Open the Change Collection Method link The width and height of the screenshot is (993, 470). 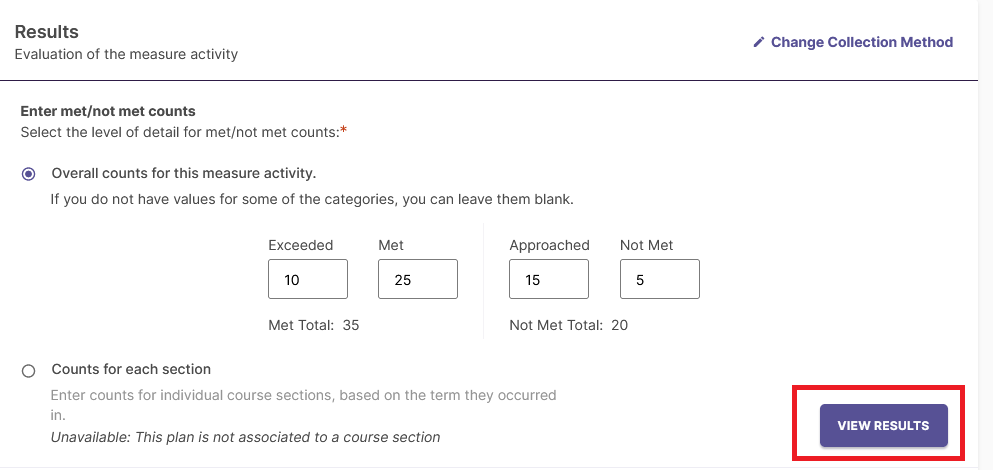tap(853, 42)
